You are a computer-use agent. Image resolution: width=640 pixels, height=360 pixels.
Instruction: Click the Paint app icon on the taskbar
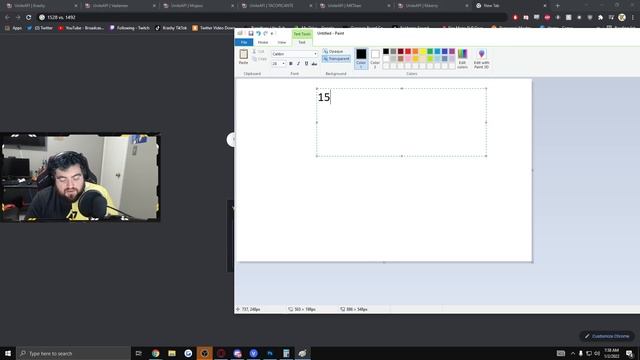pos(302,353)
